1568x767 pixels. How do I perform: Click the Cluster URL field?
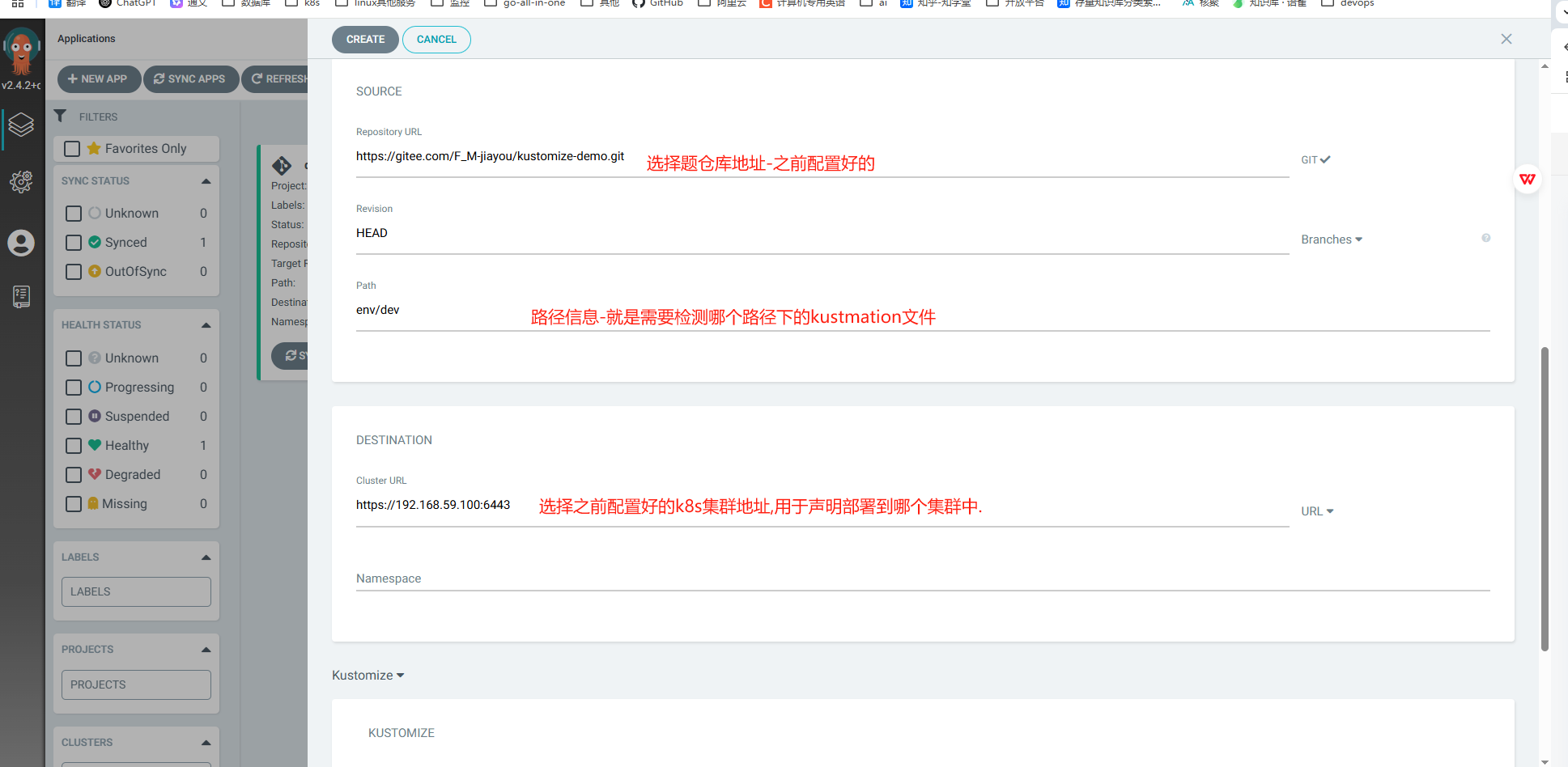click(x=822, y=506)
